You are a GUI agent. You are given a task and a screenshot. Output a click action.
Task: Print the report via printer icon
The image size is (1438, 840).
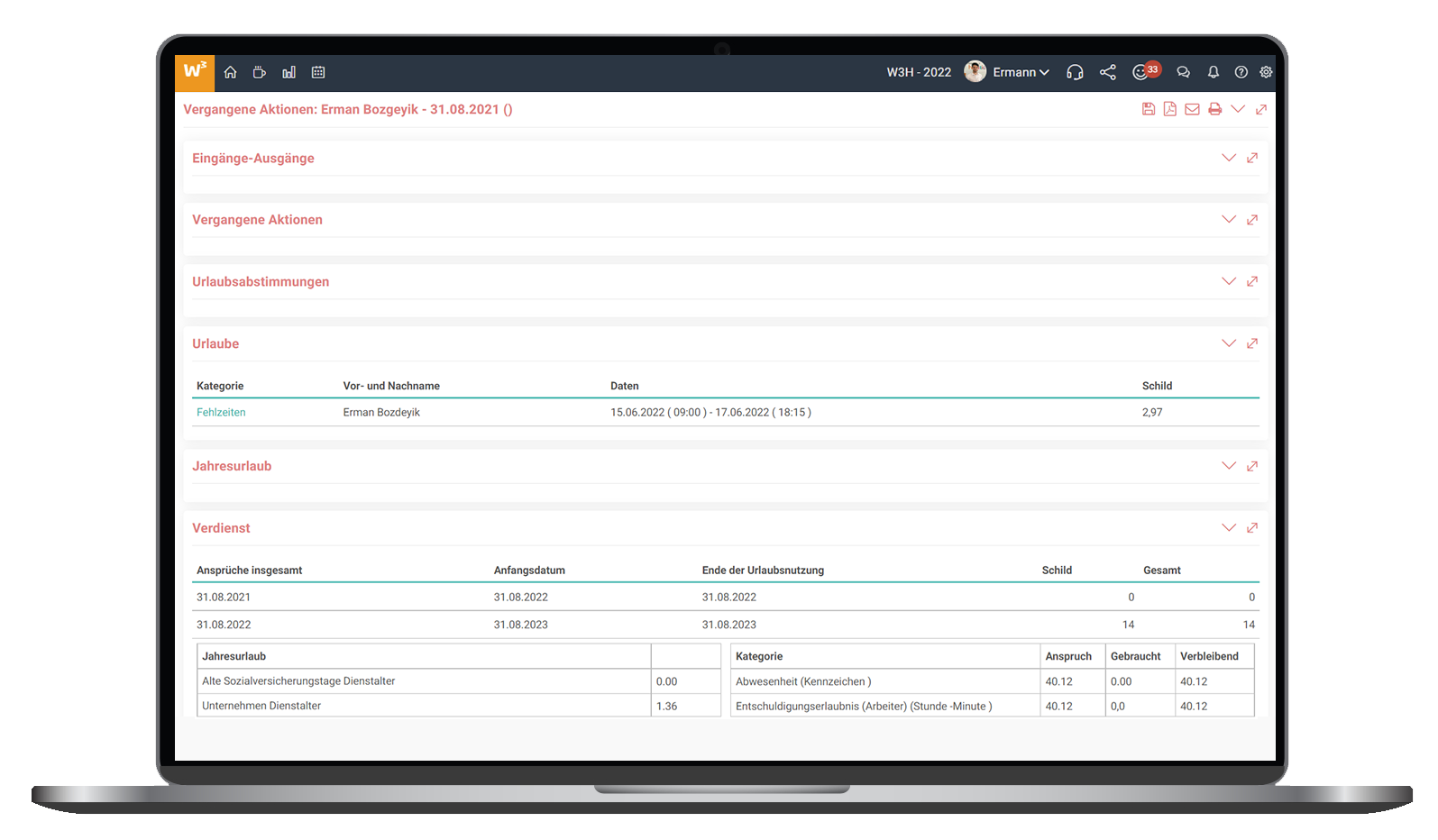point(1215,109)
